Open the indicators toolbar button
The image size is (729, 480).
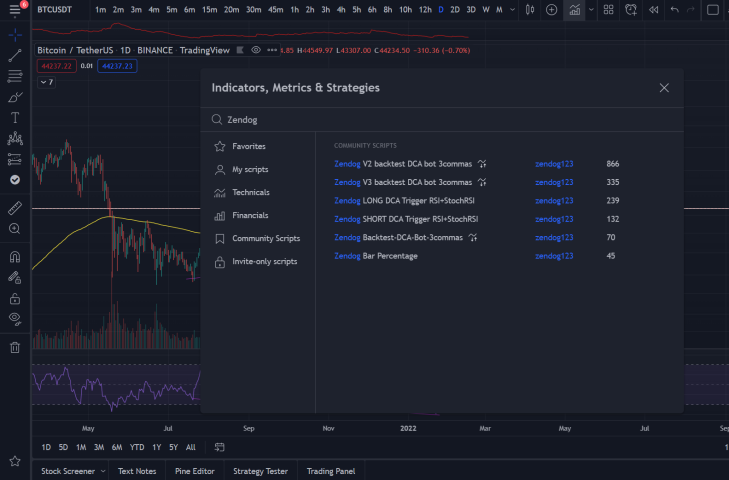[575, 10]
